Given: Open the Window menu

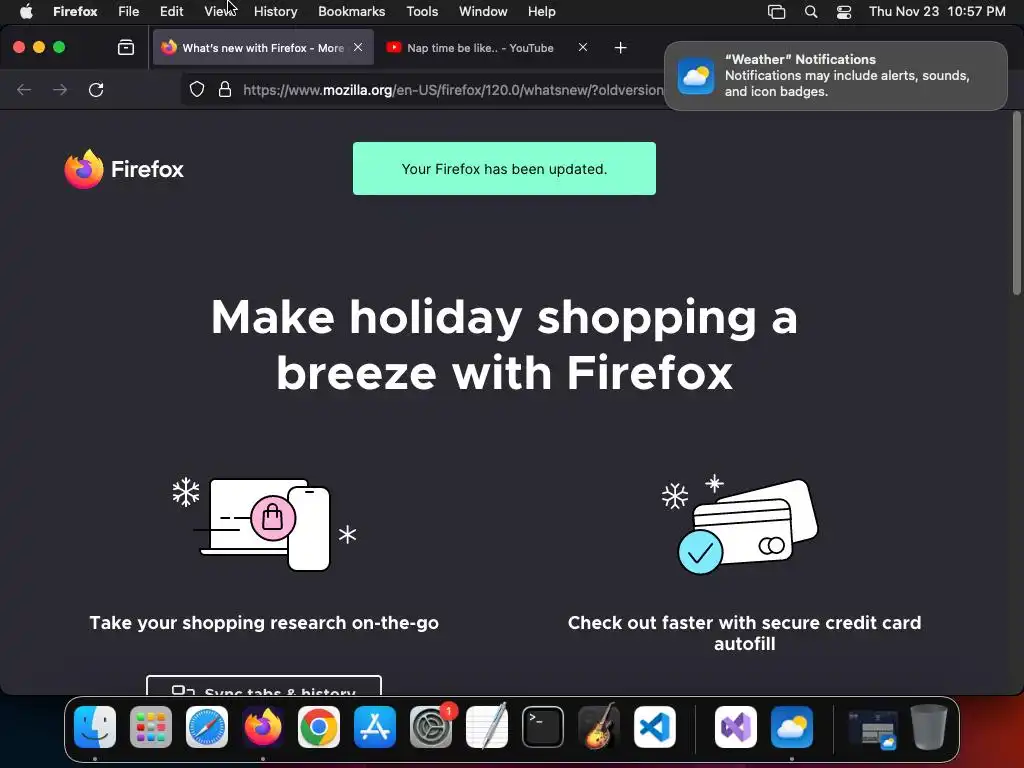Looking at the screenshot, I should pyautogui.click(x=483, y=11).
